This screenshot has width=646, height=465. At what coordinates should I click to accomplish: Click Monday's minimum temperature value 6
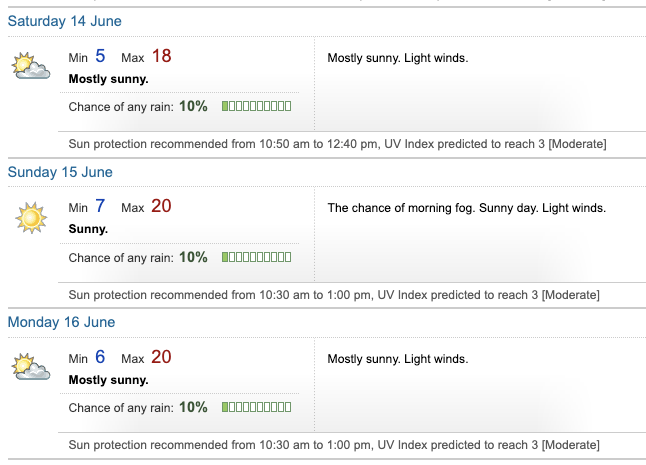click(x=100, y=357)
